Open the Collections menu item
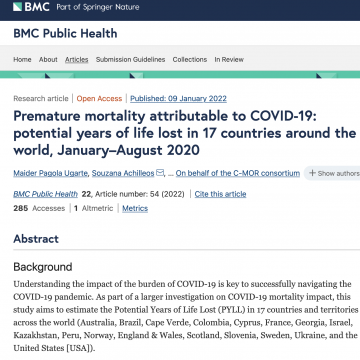Image resolution: width=360 pixels, height=360 pixels. tap(190, 59)
